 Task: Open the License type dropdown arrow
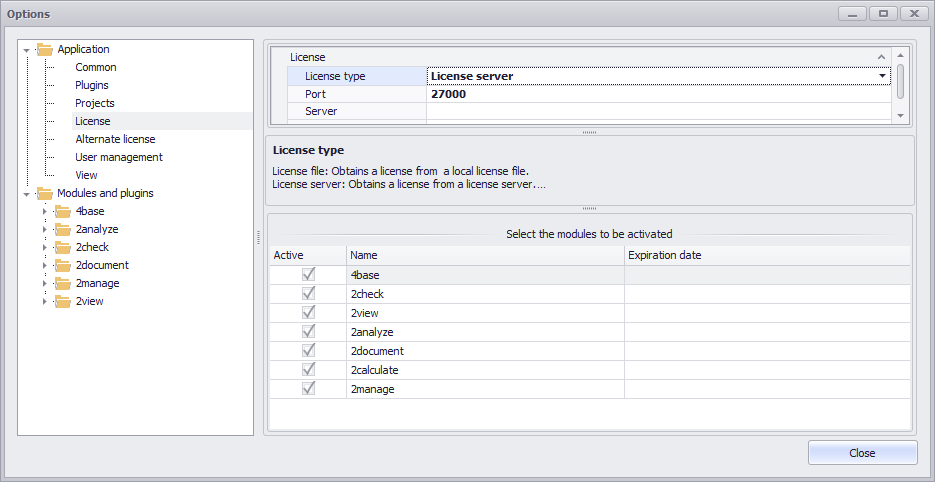click(882, 76)
